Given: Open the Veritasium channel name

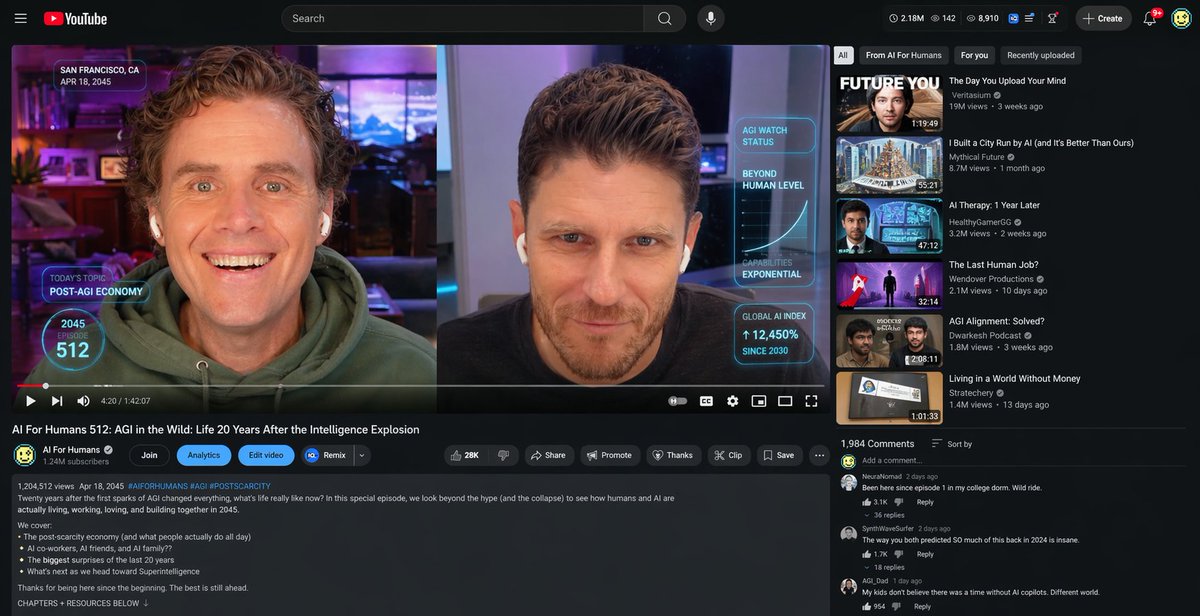Looking at the screenshot, I should (970, 95).
